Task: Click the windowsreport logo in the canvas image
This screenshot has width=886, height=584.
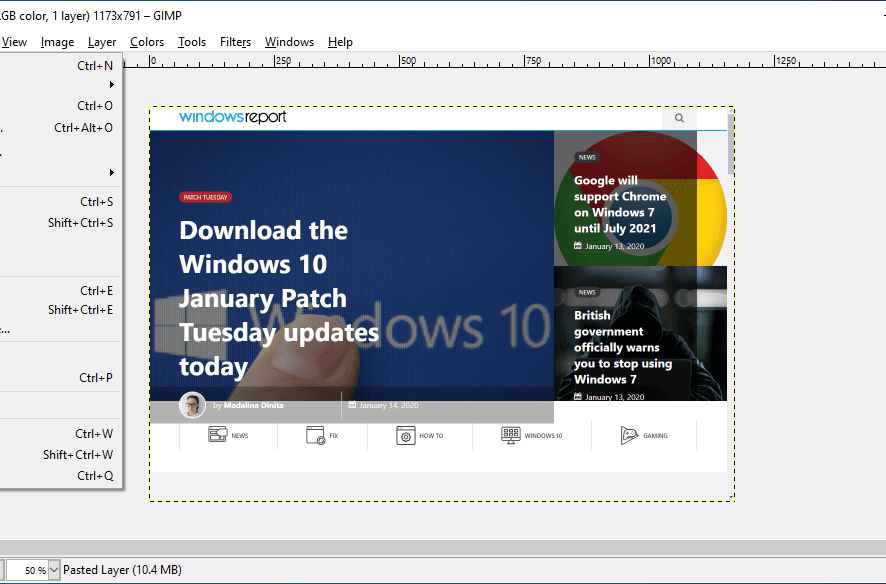Action: click(x=232, y=117)
